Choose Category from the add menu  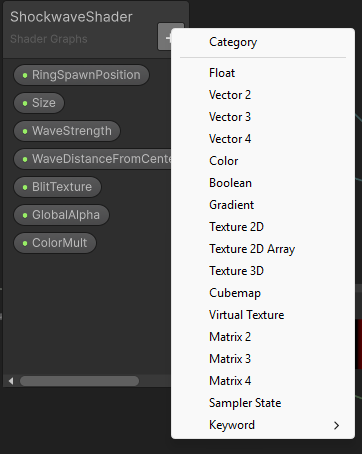[263, 42]
